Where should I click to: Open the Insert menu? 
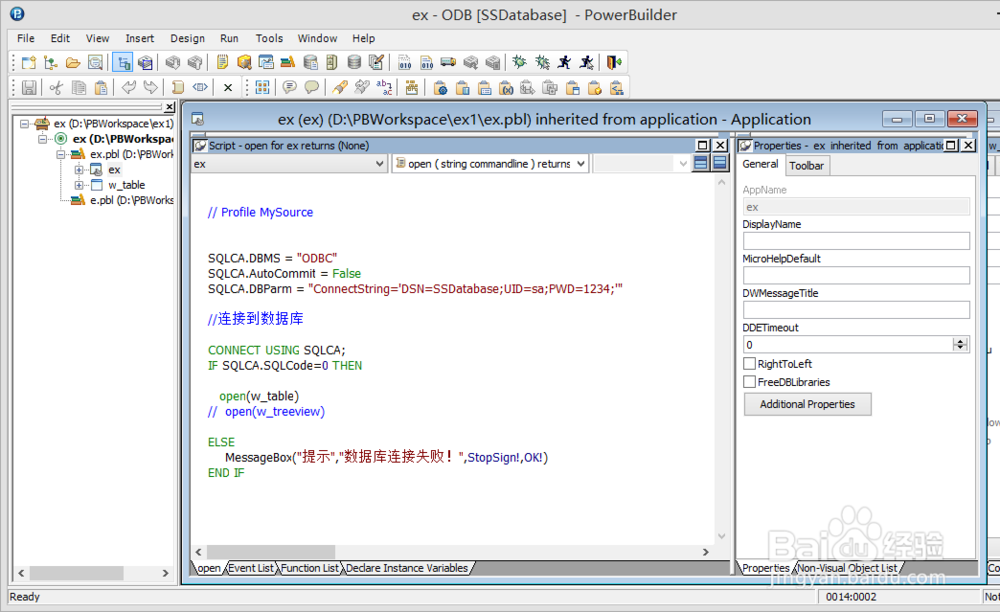click(140, 38)
